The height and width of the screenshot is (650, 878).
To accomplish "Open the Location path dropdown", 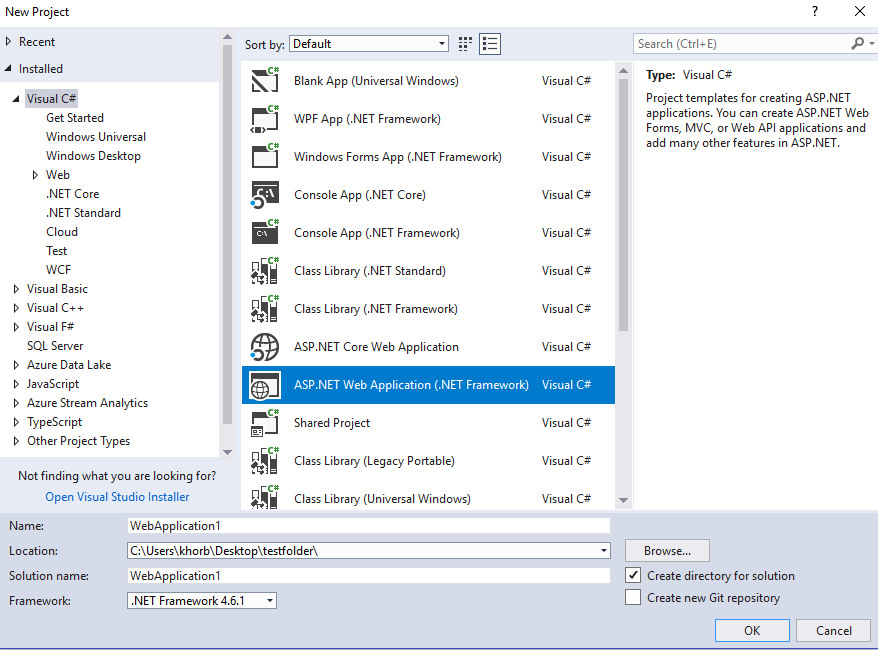I will click(604, 550).
